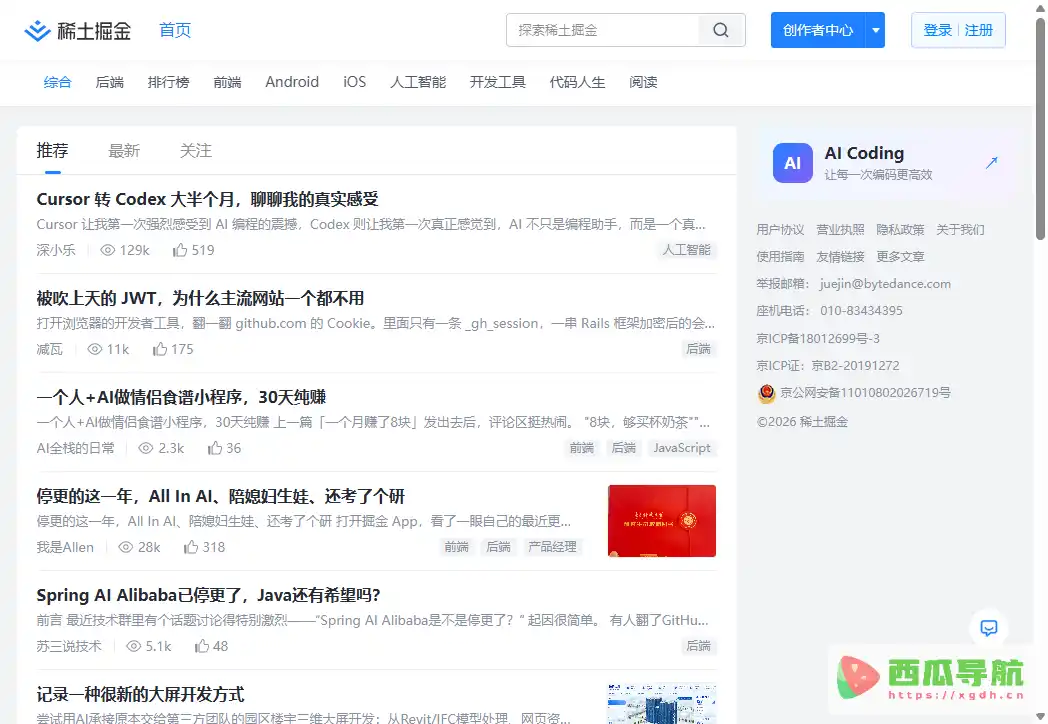Open article Cursor 转 Codex 大半个月

[x=207, y=199]
